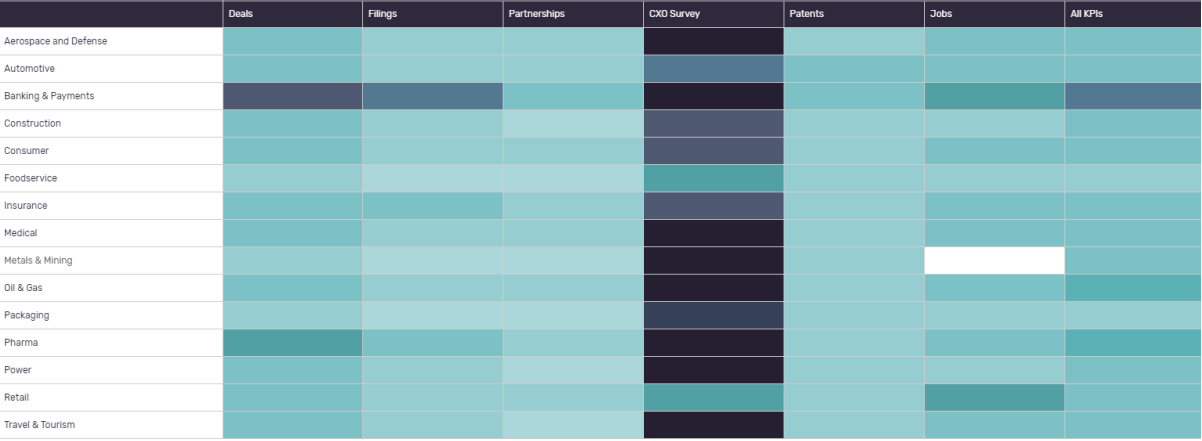Click the Patents column header

[806, 14]
